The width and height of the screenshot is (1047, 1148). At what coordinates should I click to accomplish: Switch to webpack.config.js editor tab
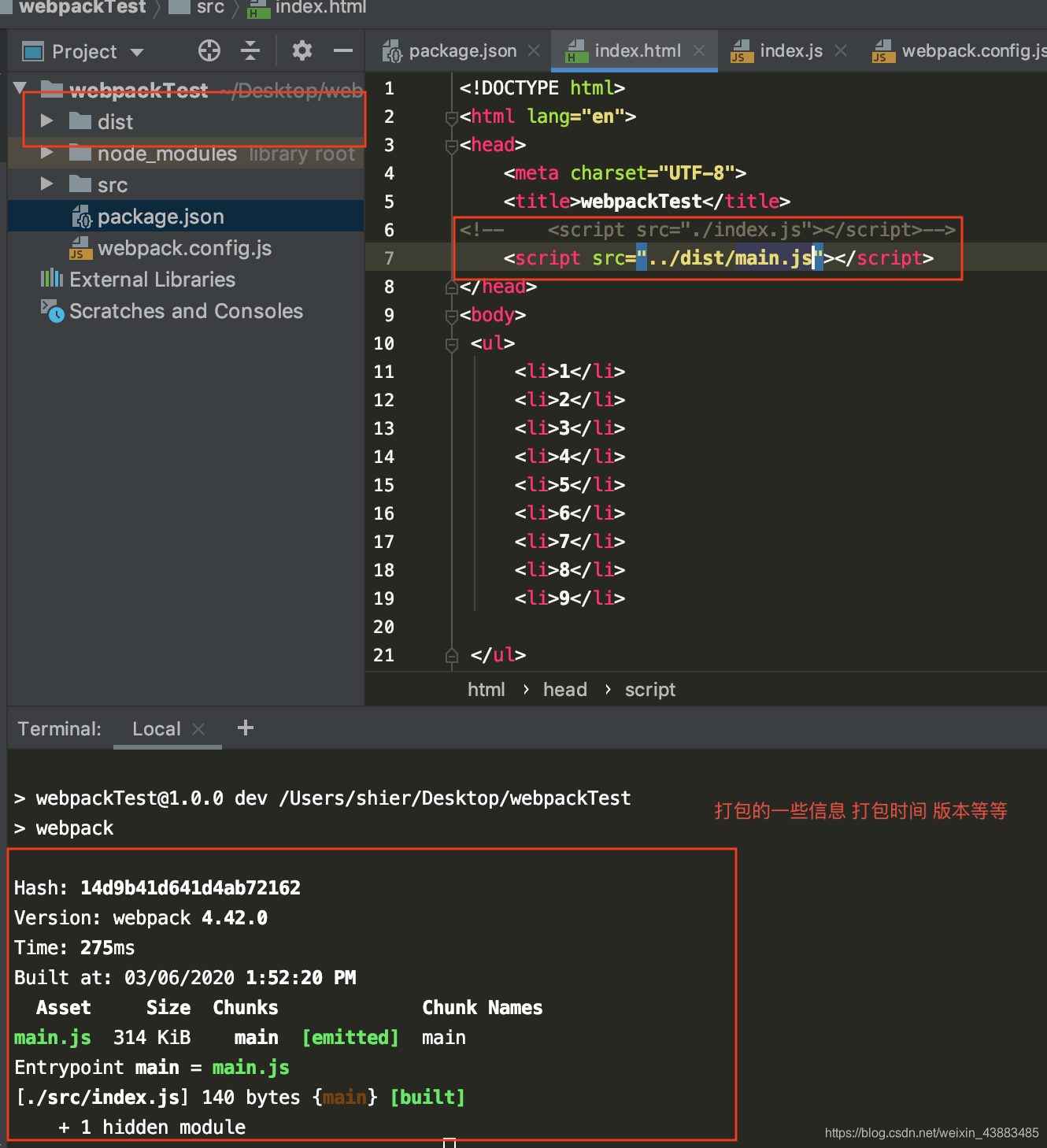[x=960, y=51]
